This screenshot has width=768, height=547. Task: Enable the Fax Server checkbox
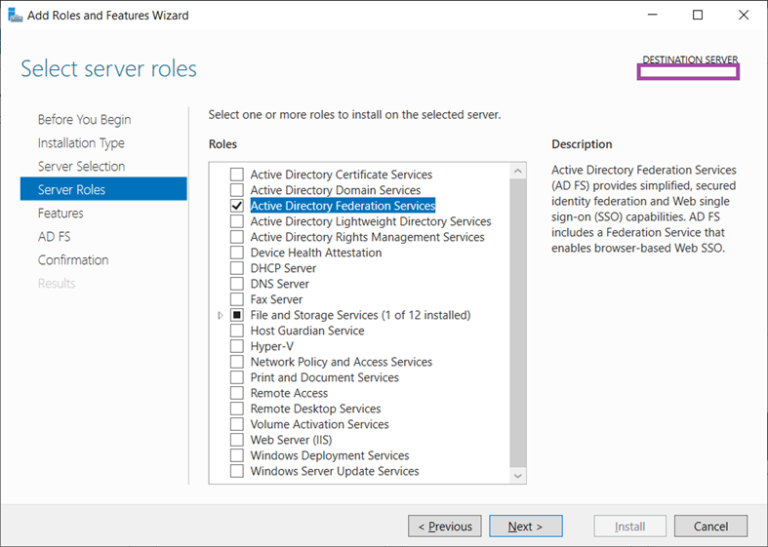[237, 299]
